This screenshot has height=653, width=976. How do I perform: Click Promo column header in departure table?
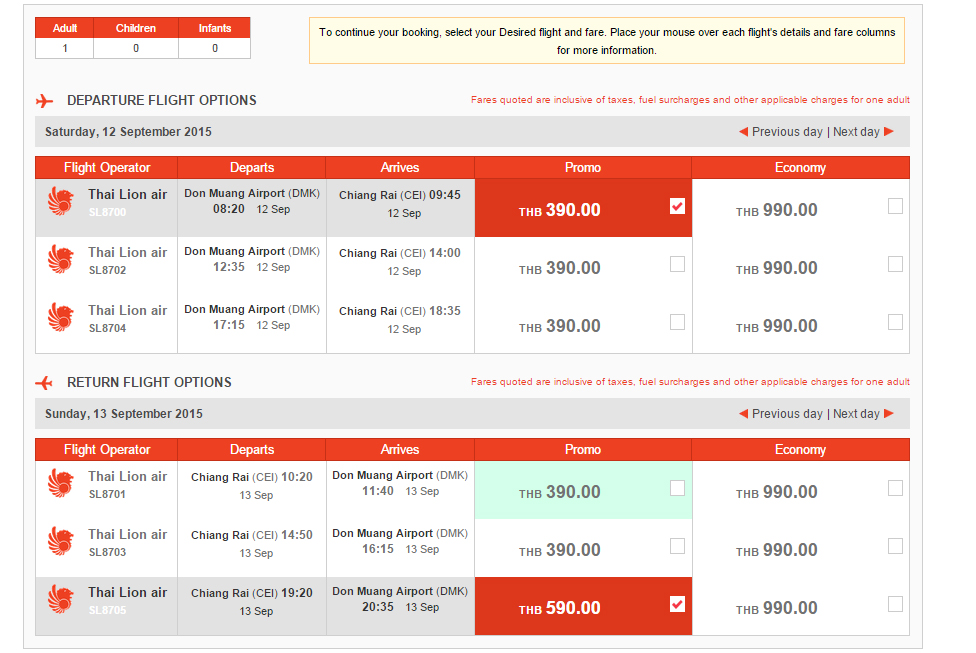(x=583, y=167)
